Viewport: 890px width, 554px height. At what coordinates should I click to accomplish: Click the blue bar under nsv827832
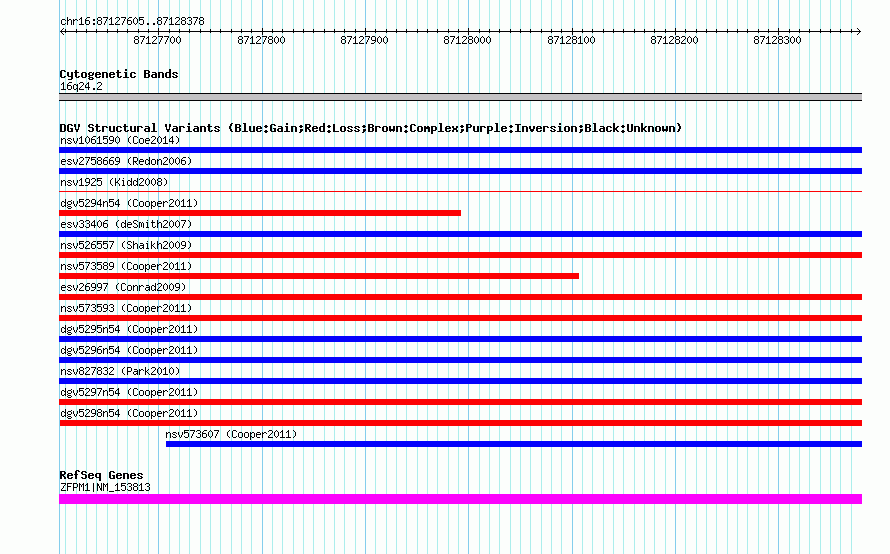(460, 381)
